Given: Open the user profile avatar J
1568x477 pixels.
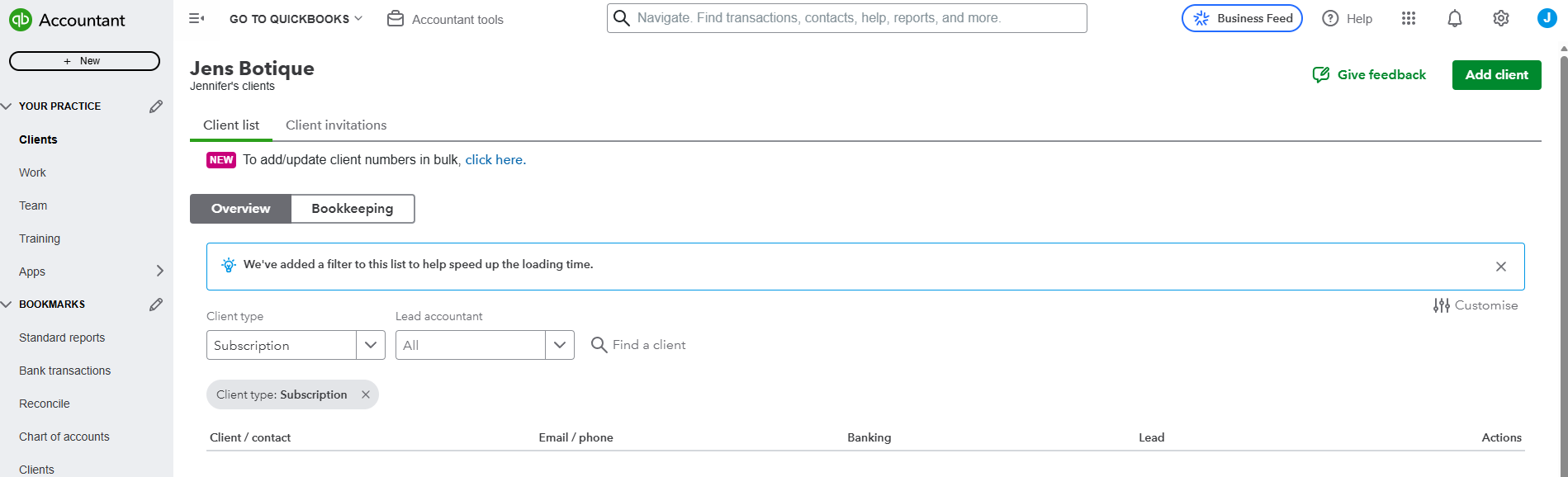Looking at the screenshot, I should point(1547,18).
